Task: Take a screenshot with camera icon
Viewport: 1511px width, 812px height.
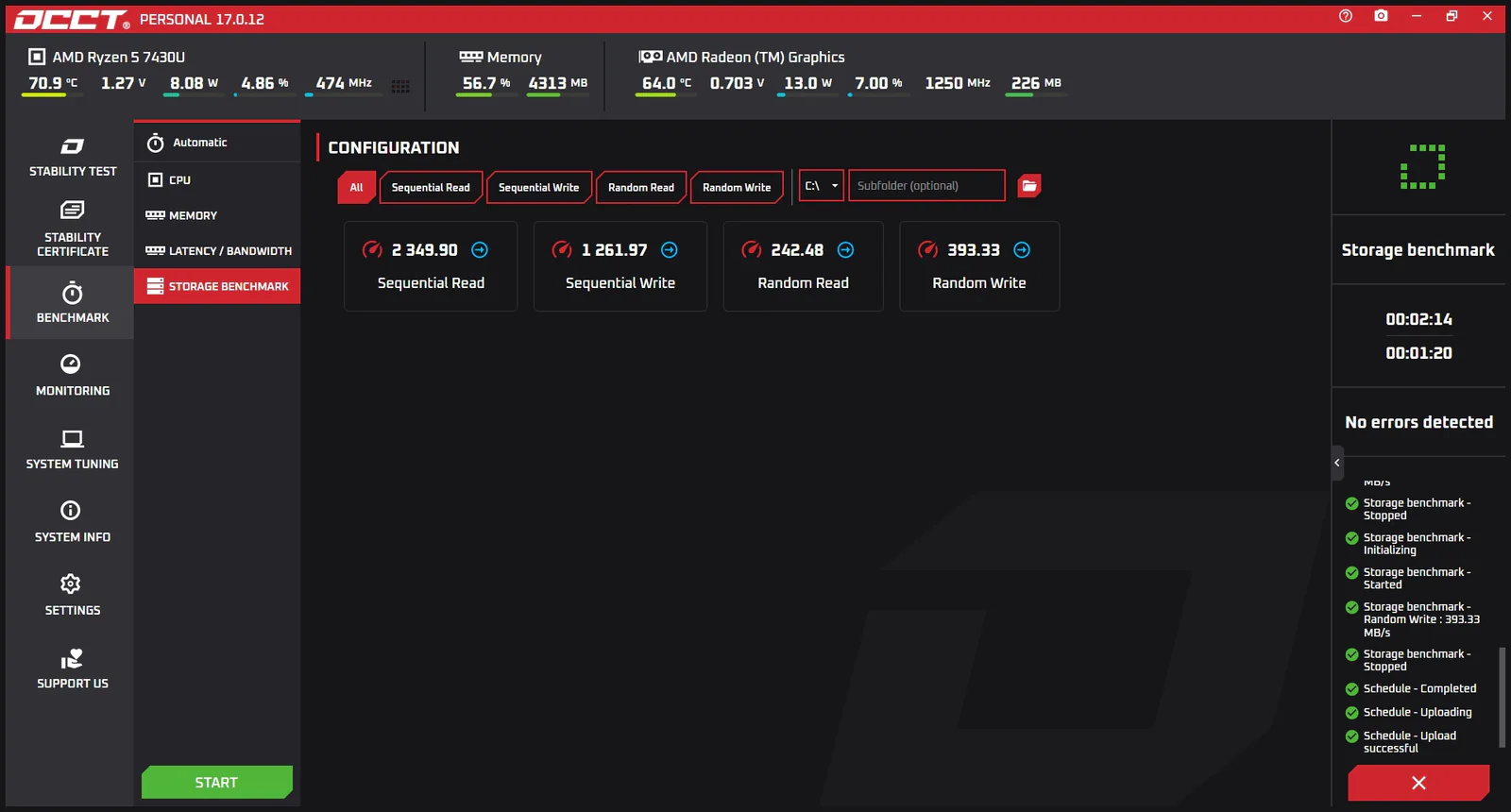Action: coord(1381,16)
